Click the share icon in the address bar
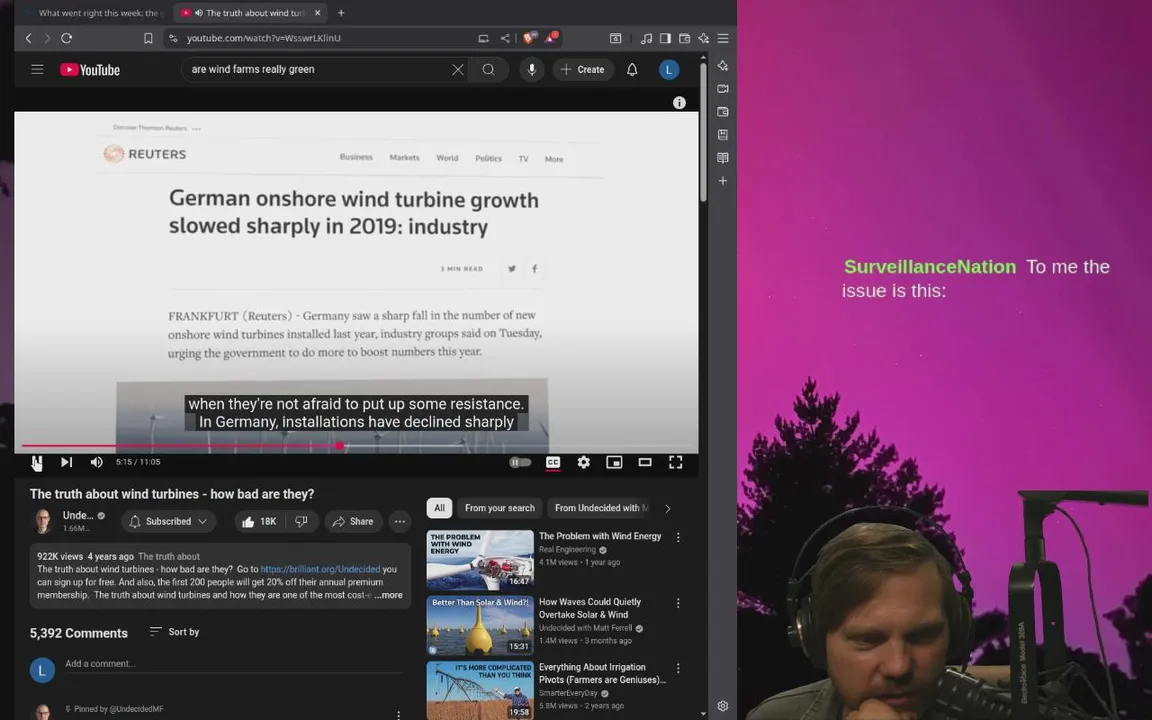1152x720 pixels. [x=505, y=38]
